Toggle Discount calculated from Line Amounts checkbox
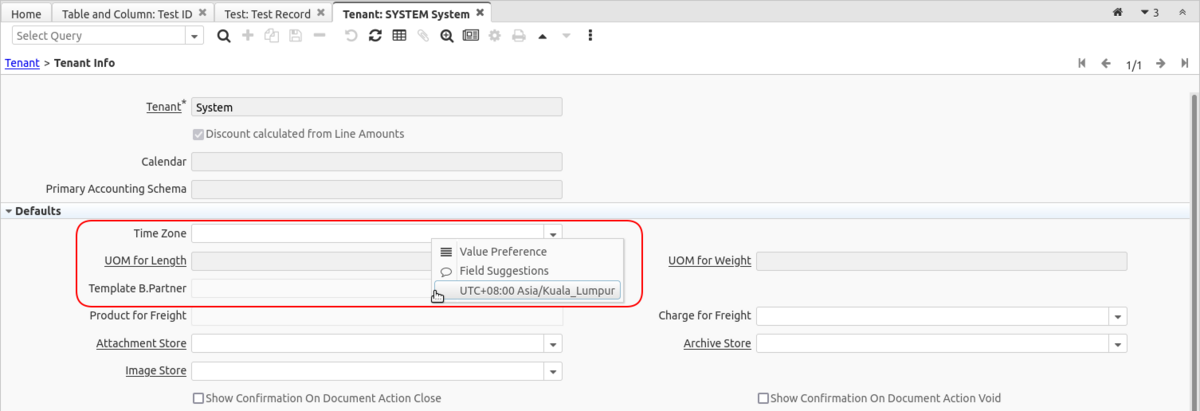This screenshot has width=1200, height=411. [198, 134]
